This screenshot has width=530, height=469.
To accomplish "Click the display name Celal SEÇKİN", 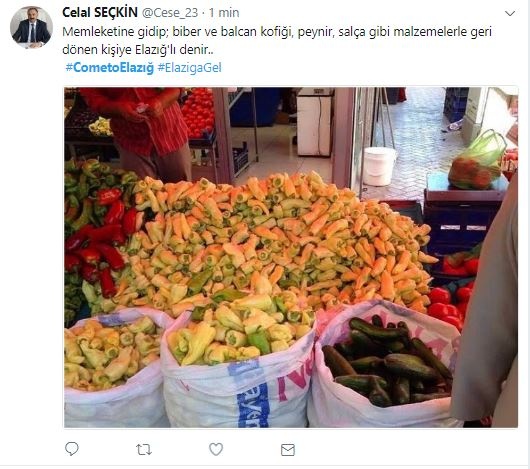I will tap(100, 13).
